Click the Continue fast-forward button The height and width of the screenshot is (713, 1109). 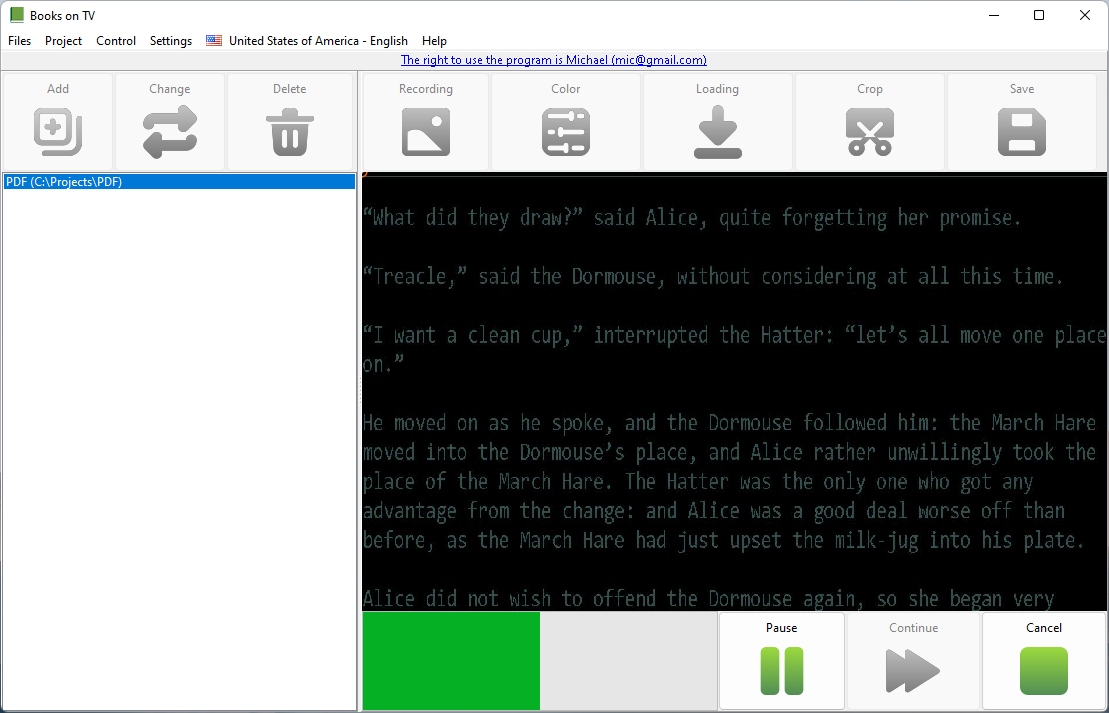click(x=913, y=661)
